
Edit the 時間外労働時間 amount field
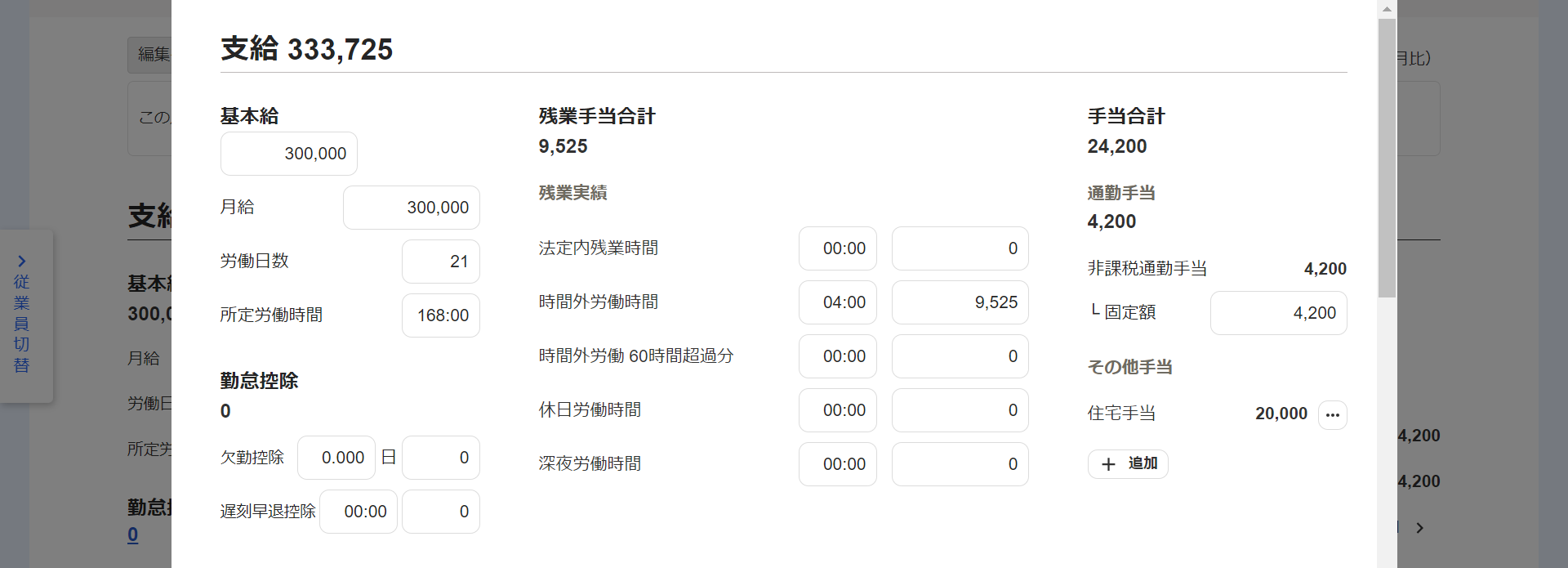pyautogui.click(x=960, y=302)
